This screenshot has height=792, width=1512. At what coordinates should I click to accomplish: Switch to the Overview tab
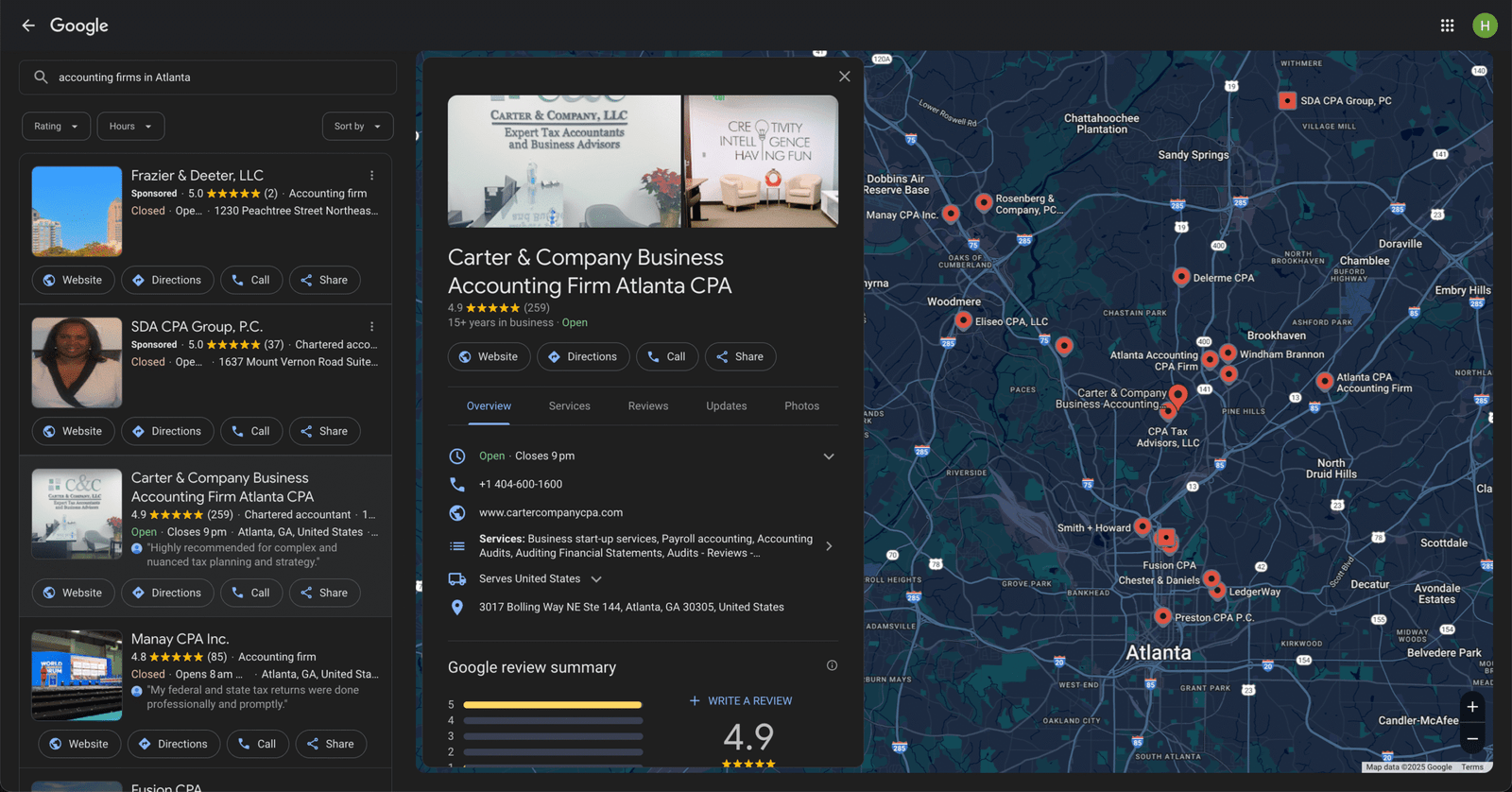pos(489,406)
